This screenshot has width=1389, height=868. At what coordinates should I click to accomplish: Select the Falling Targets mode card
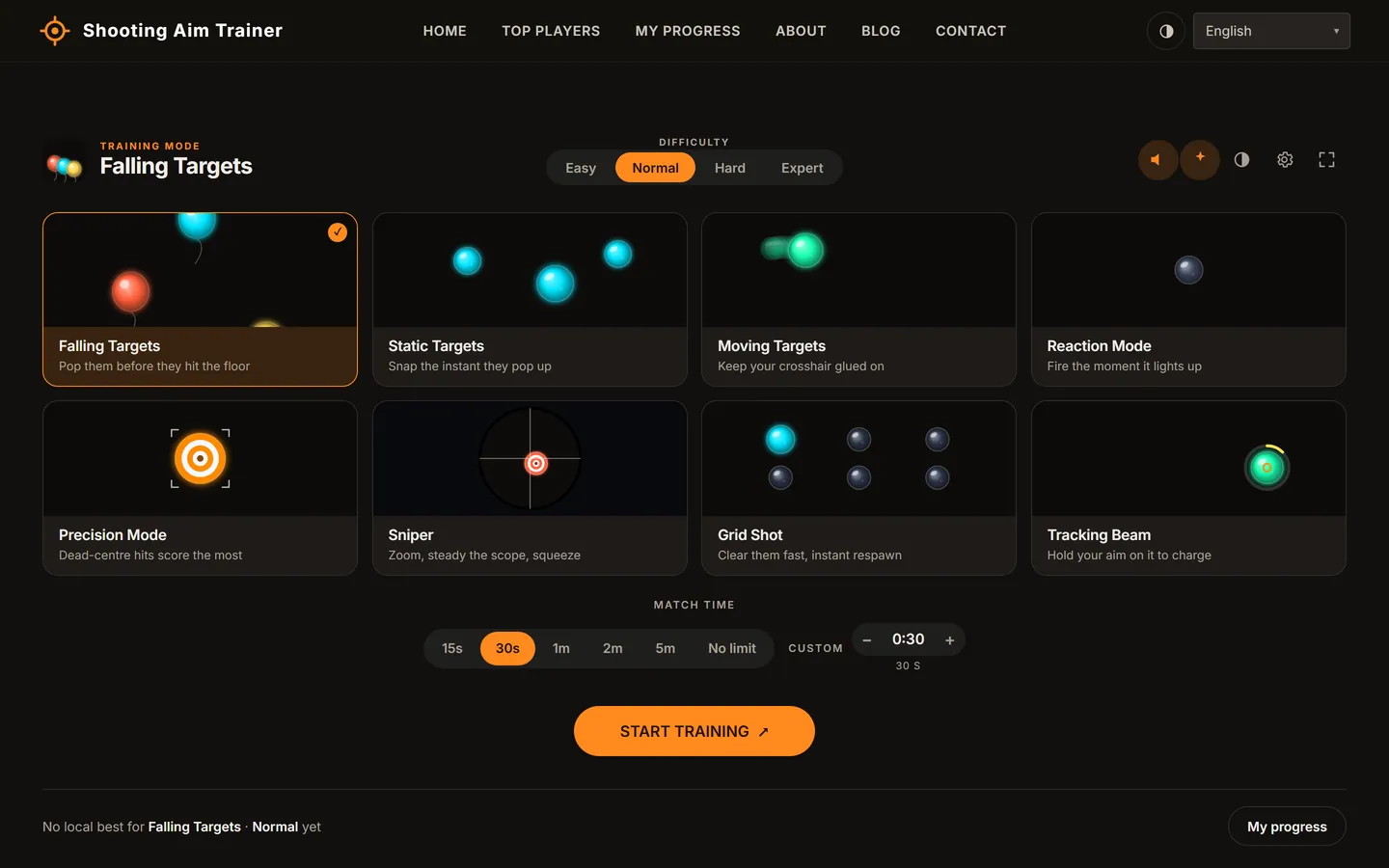click(200, 300)
